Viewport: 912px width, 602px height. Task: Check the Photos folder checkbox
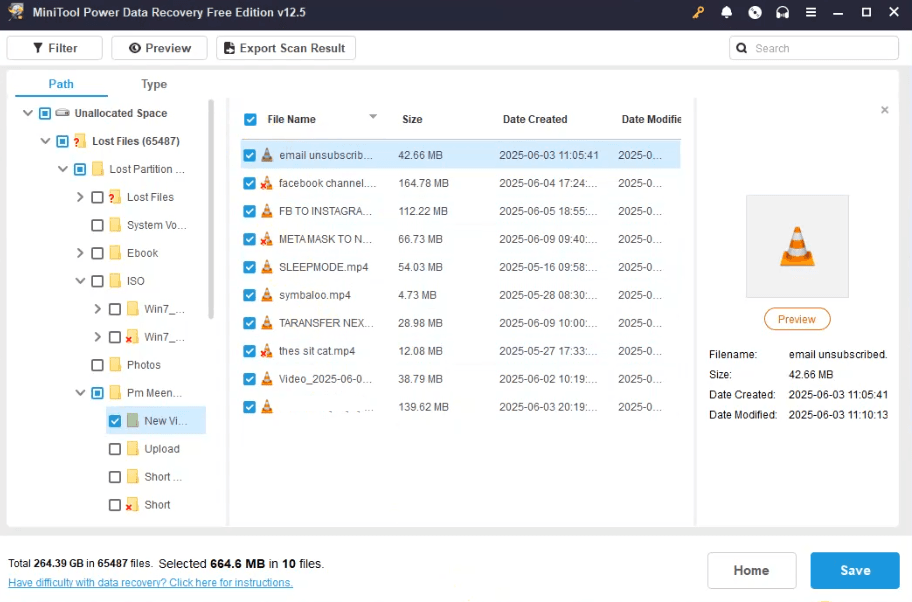(98, 365)
